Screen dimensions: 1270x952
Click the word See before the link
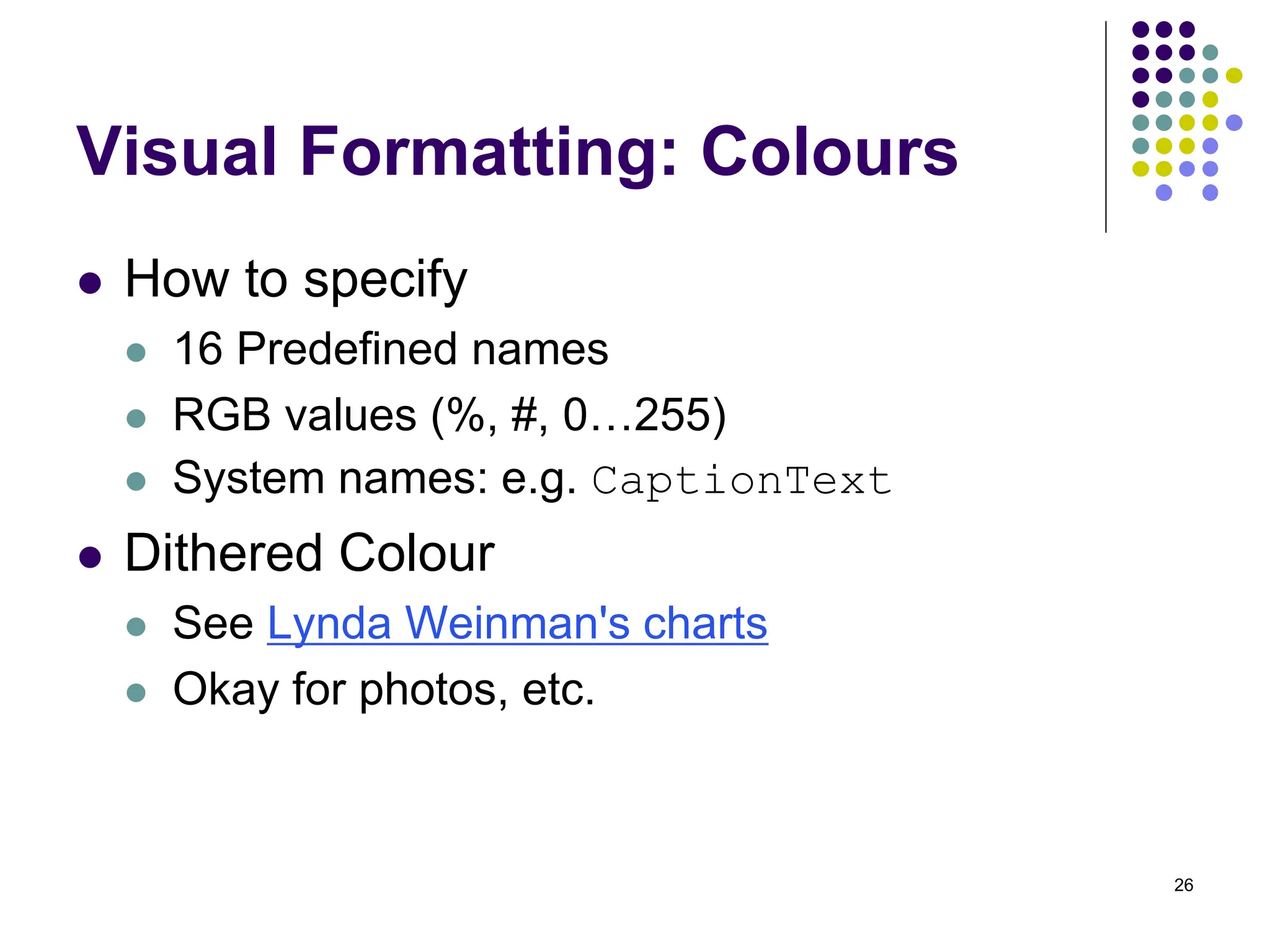coord(213,623)
